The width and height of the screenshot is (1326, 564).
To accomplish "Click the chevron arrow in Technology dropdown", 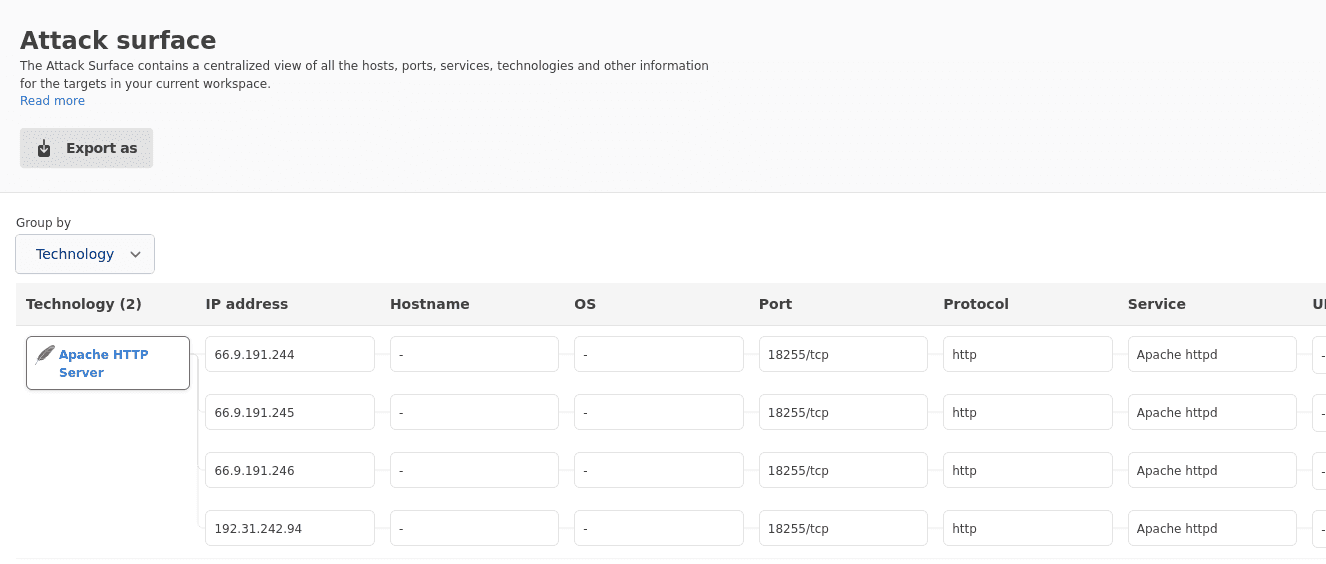I will pyautogui.click(x=136, y=254).
